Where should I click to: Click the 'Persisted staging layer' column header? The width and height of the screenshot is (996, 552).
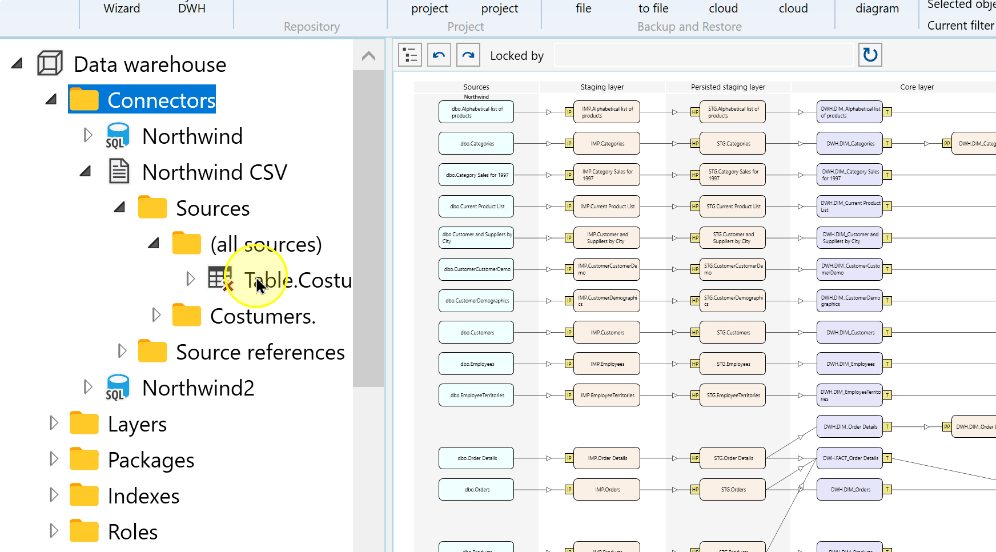tap(727, 87)
